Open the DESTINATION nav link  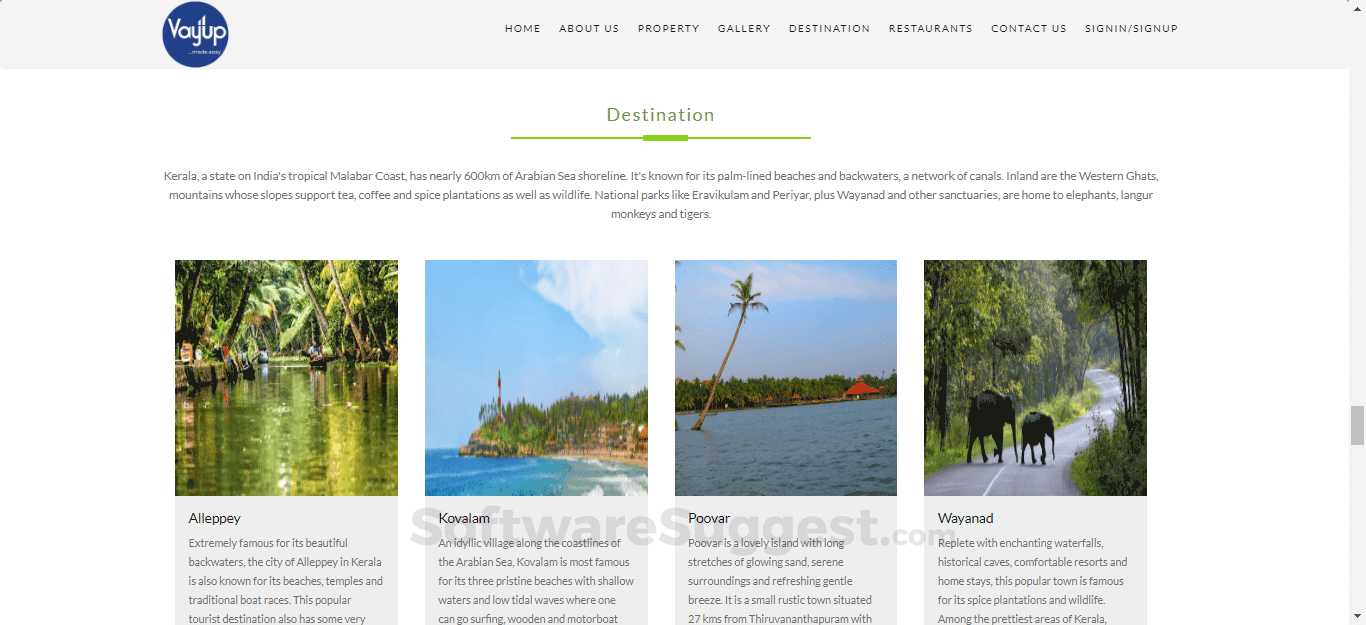[x=829, y=29]
